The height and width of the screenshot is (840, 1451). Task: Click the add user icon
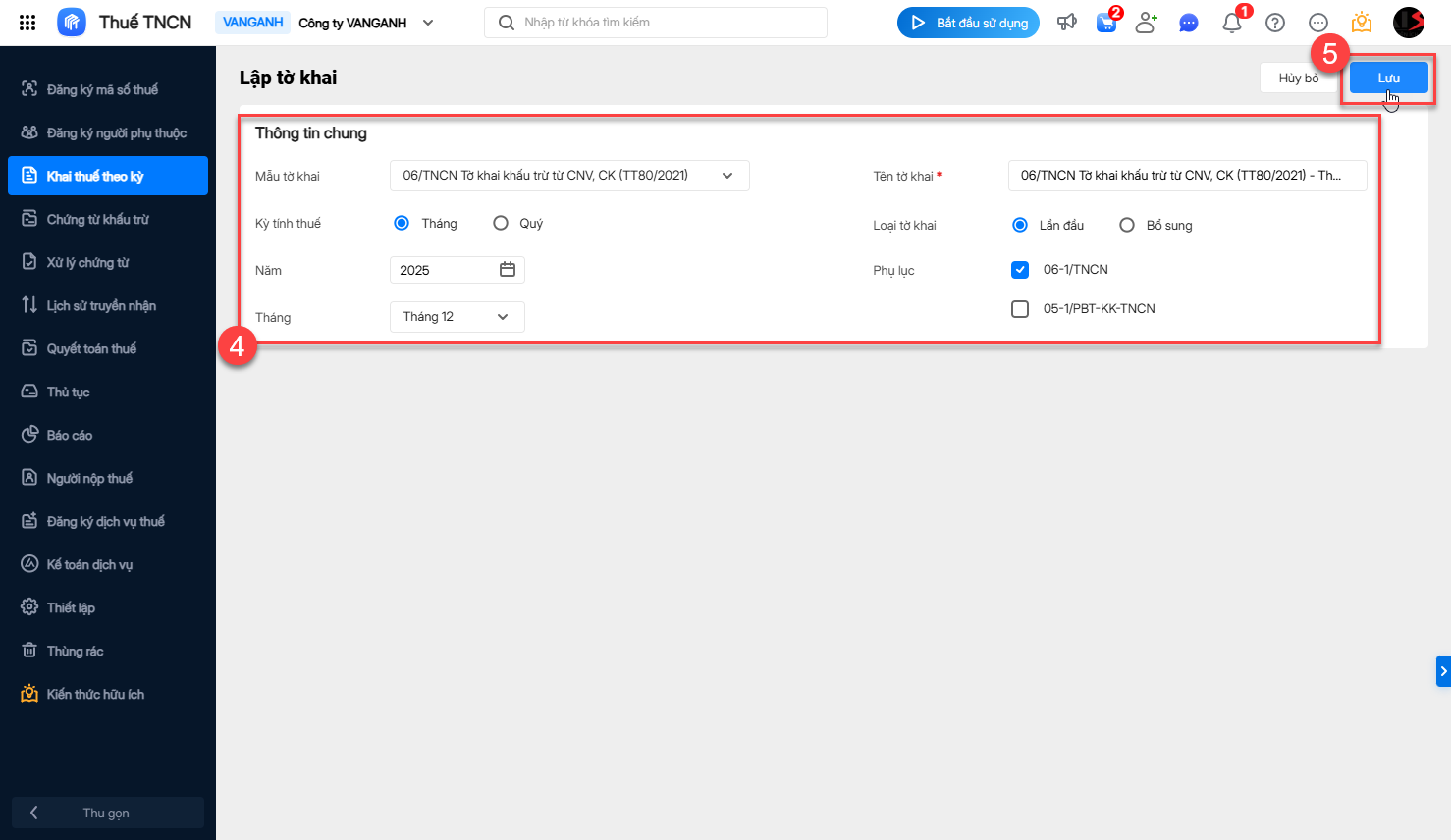point(1146,23)
